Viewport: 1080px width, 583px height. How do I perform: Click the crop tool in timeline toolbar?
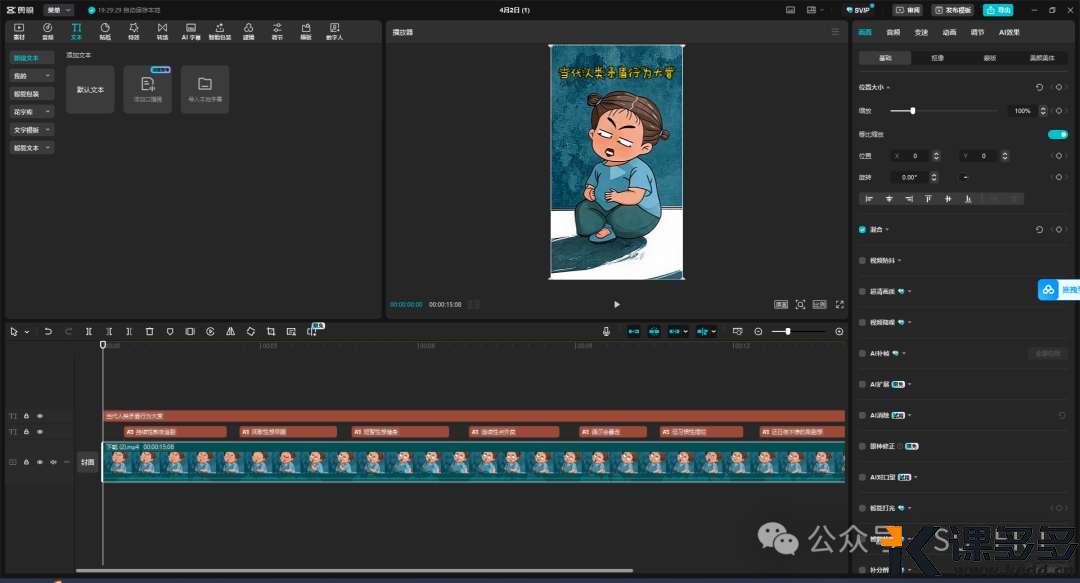tap(270, 331)
